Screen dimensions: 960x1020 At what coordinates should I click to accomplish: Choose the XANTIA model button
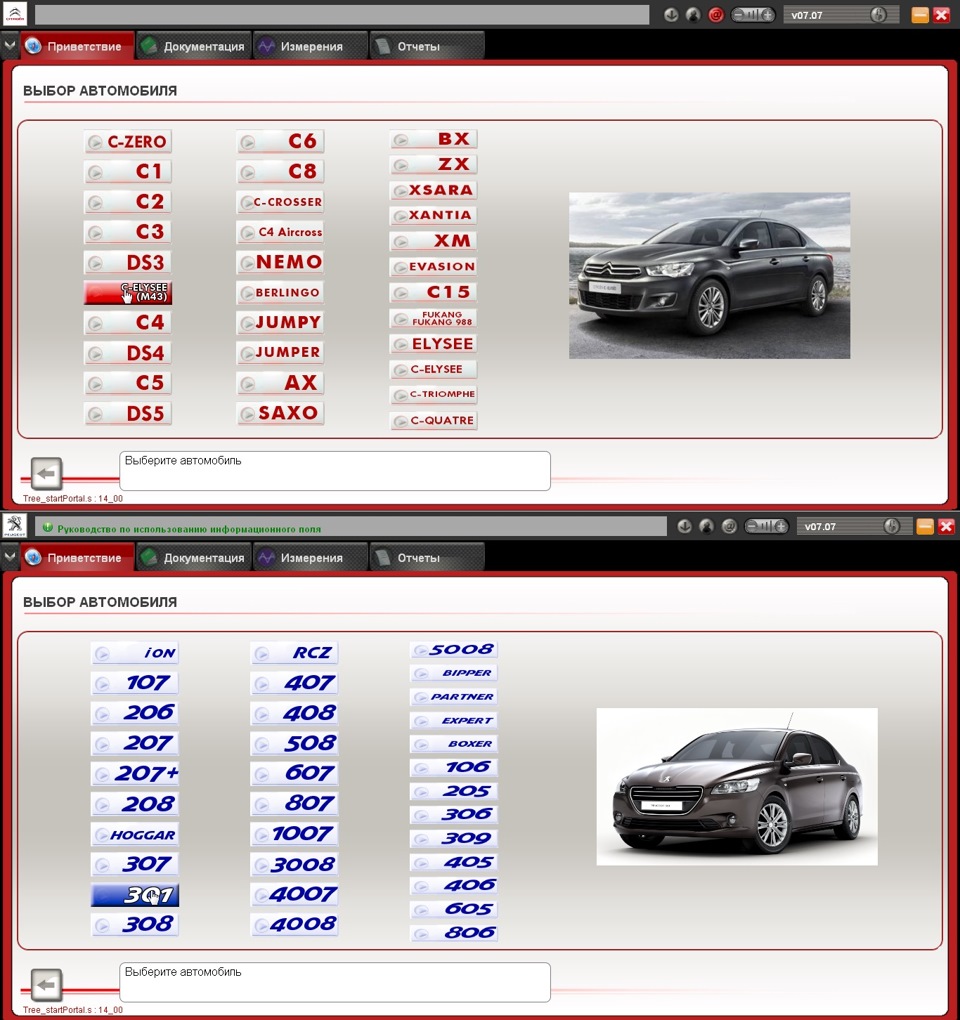pyautogui.click(x=434, y=215)
